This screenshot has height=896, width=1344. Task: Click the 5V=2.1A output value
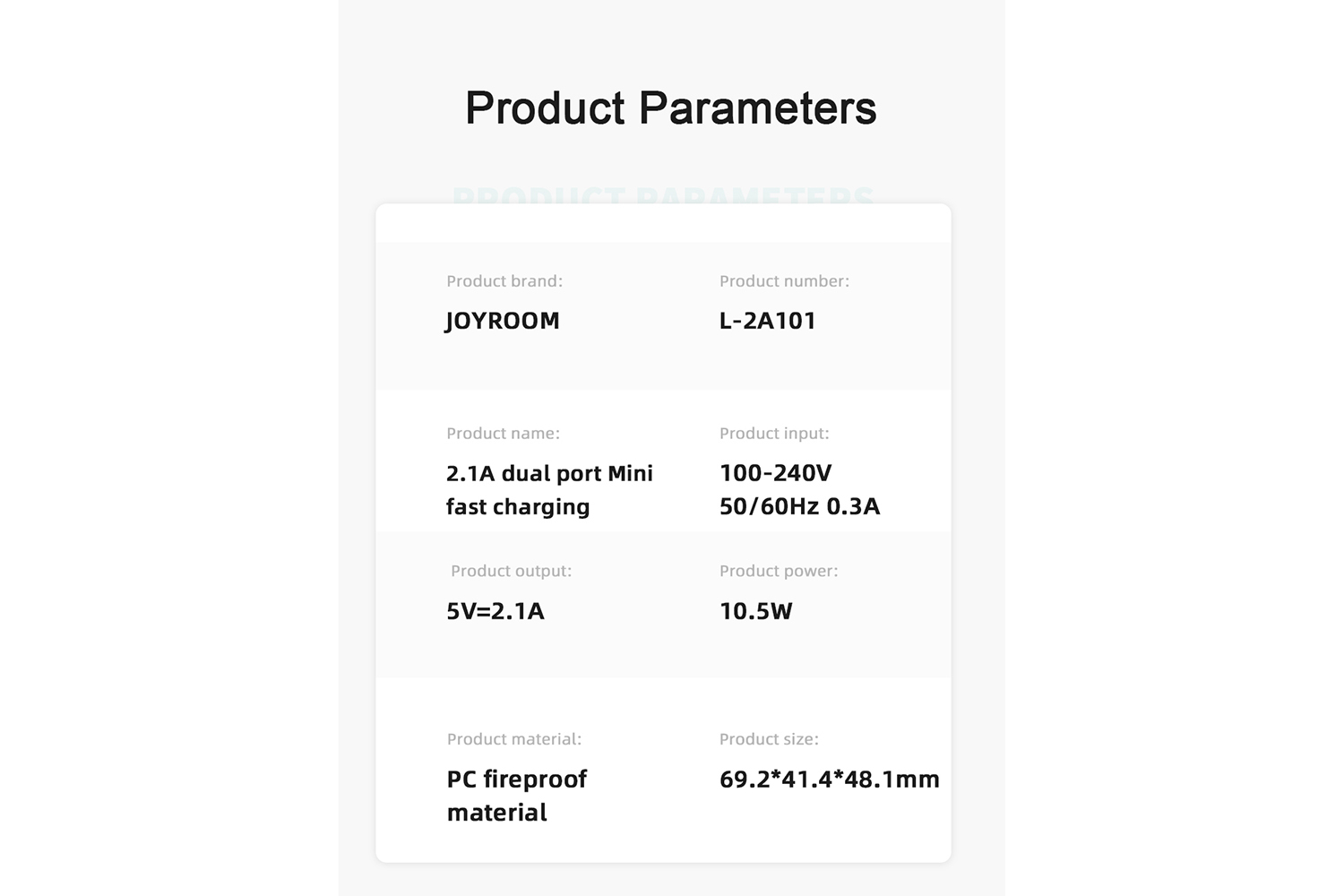point(495,611)
